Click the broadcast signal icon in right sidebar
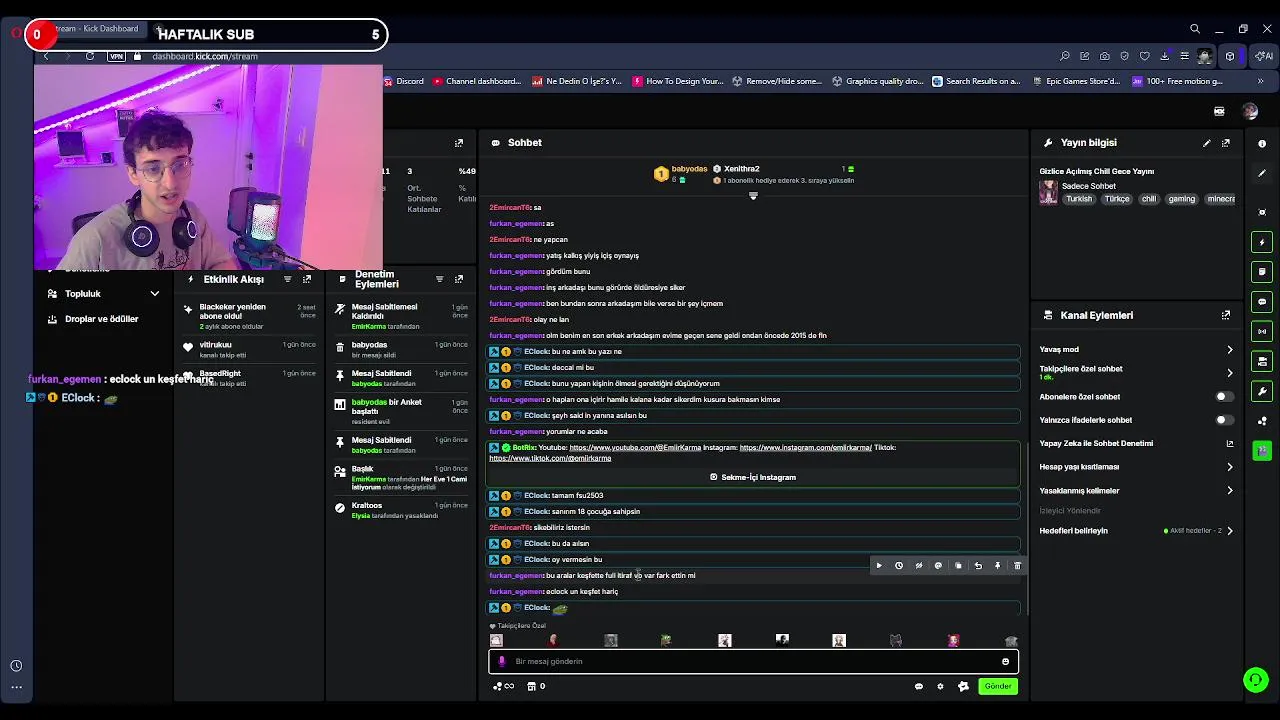Viewport: 1280px width, 720px height. tap(1262, 331)
